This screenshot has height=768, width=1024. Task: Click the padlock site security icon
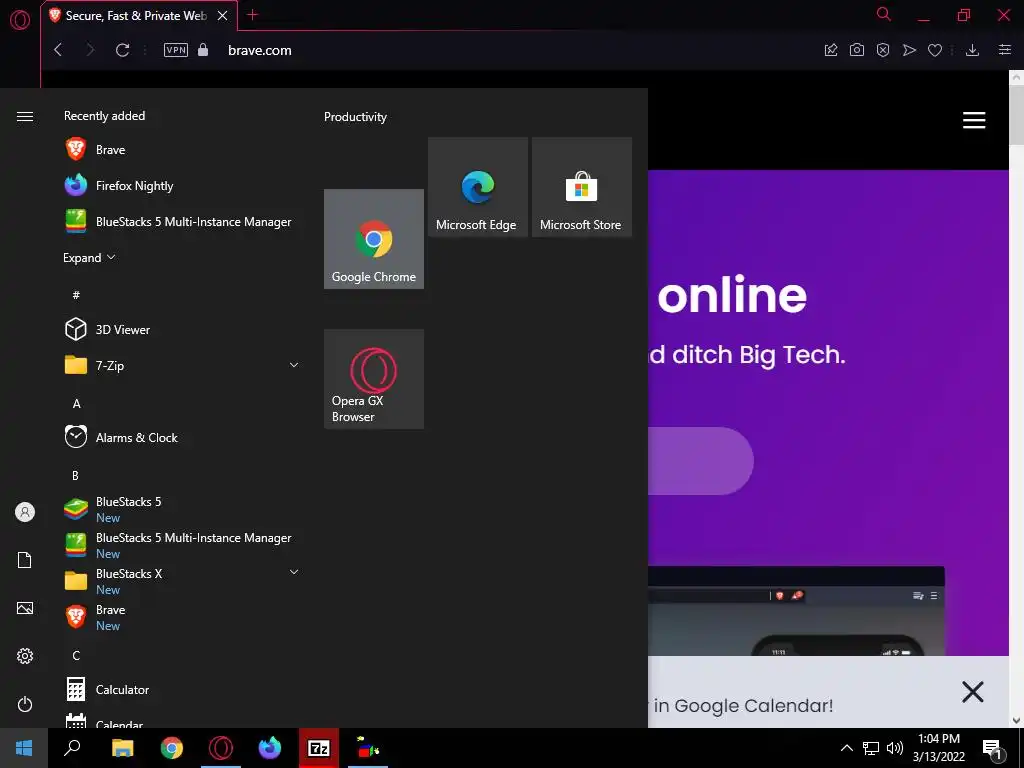pyautogui.click(x=203, y=50)
